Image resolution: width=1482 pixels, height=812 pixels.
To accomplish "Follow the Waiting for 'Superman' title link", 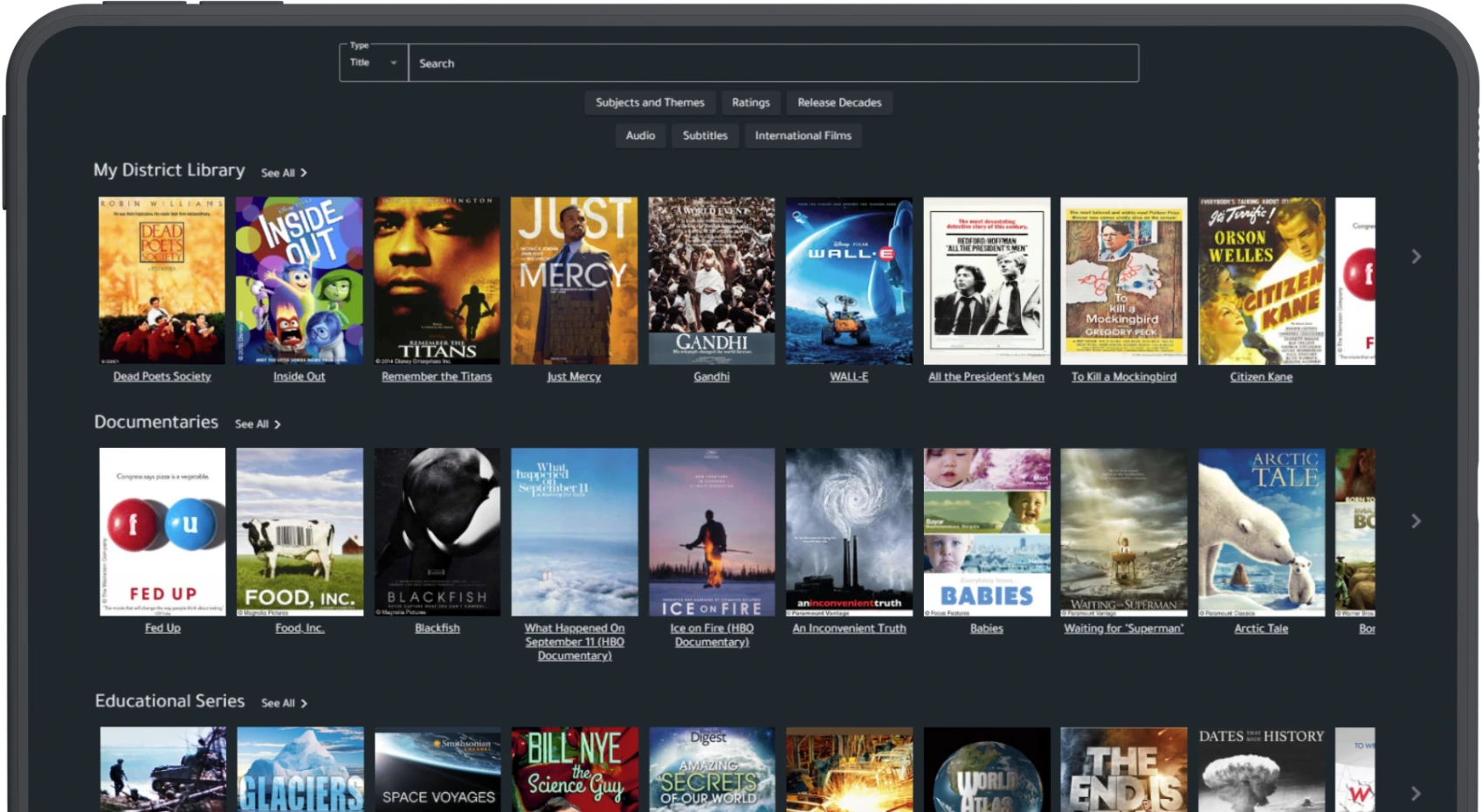I will [1124, 629].
